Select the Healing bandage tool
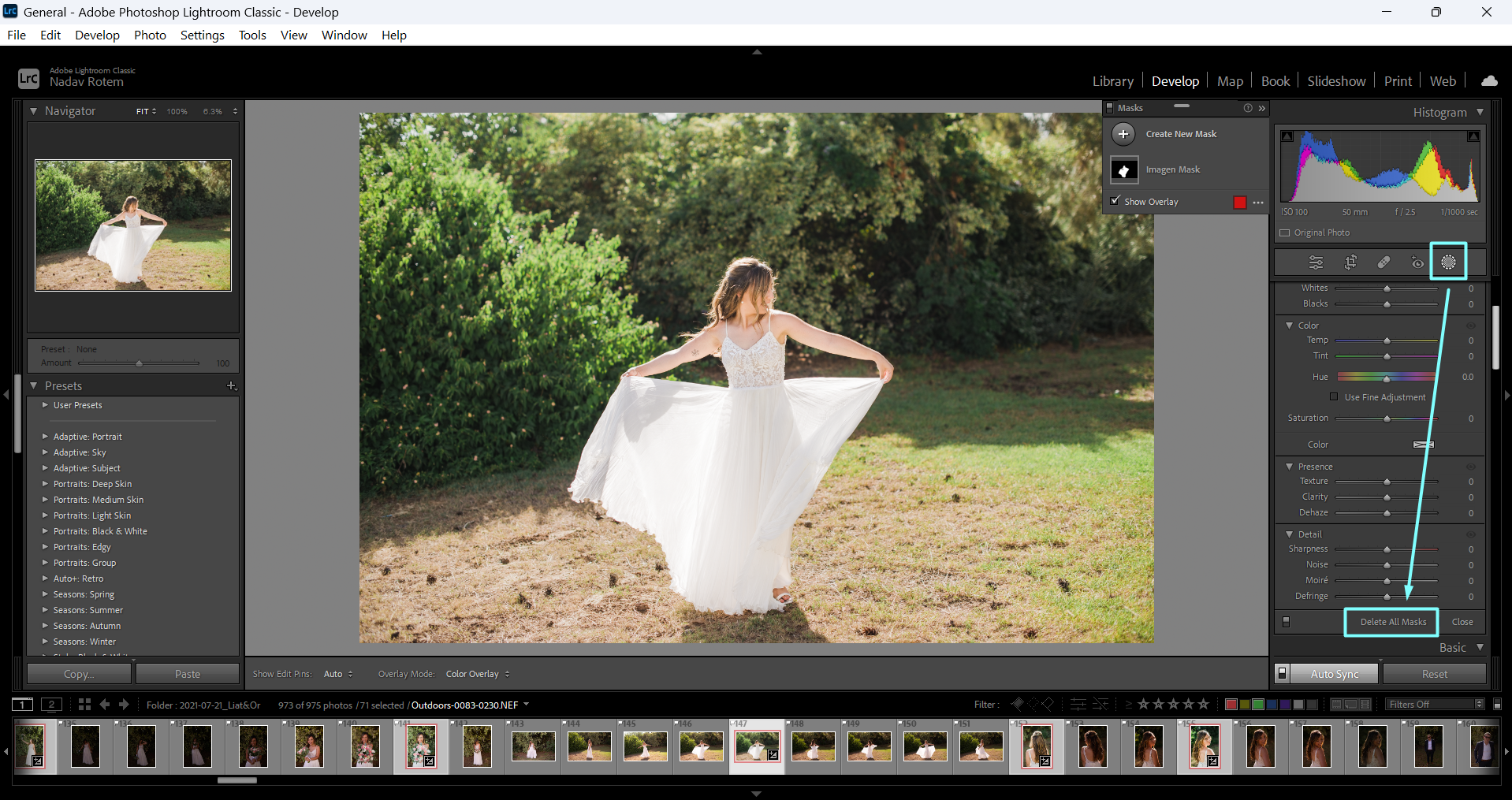The height and width of the screenshot is (800, 1512). (x=1384, y=262)
